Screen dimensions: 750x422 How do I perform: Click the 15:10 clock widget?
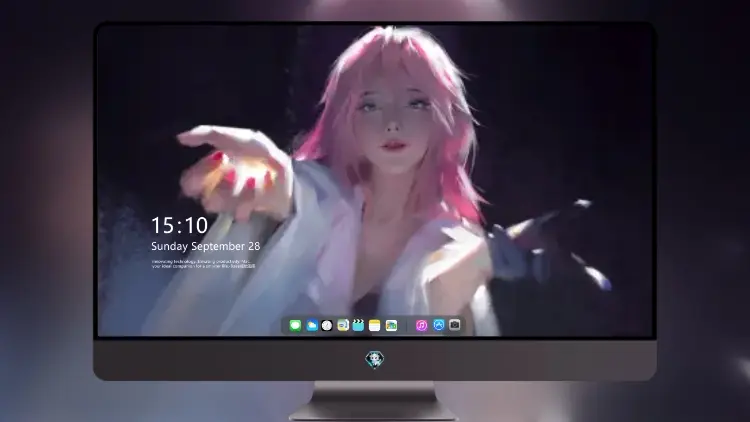pos(179,225)
